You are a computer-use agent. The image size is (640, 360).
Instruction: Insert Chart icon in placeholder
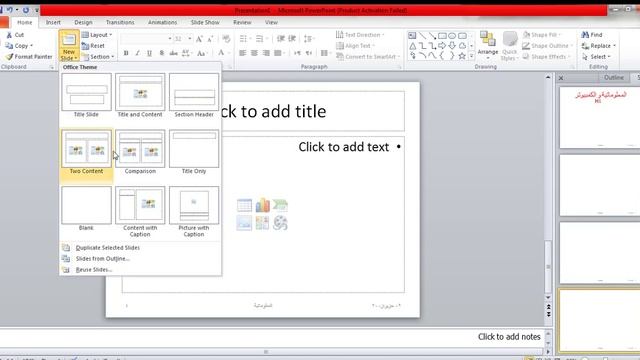262,205
